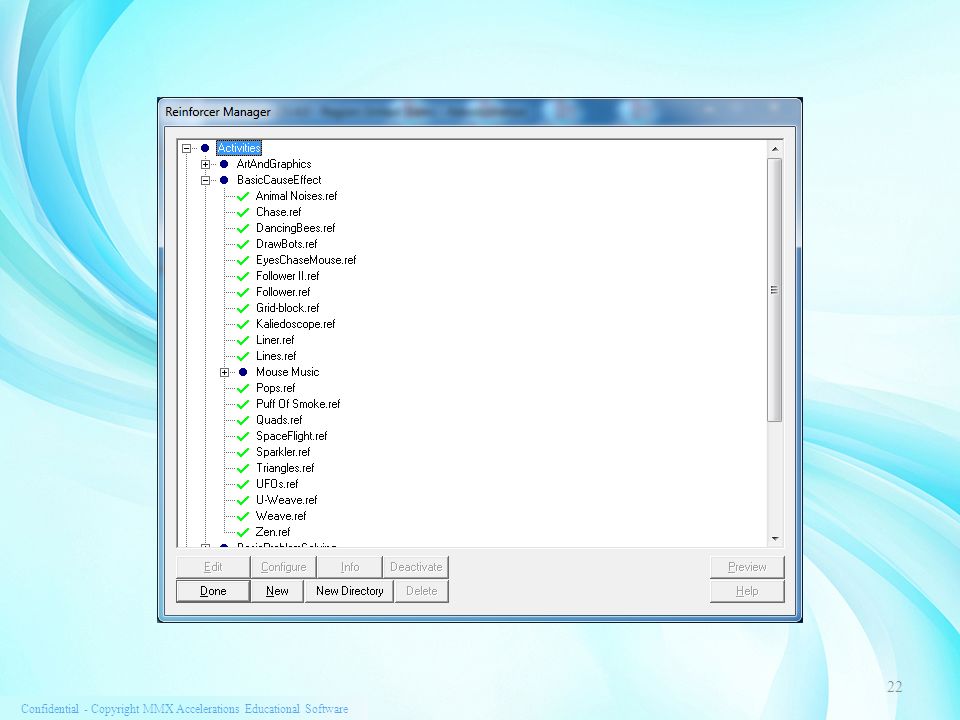Expand the ArtAndGraphics folder
This screenshot has width=960, height=720.
(206, 164)
